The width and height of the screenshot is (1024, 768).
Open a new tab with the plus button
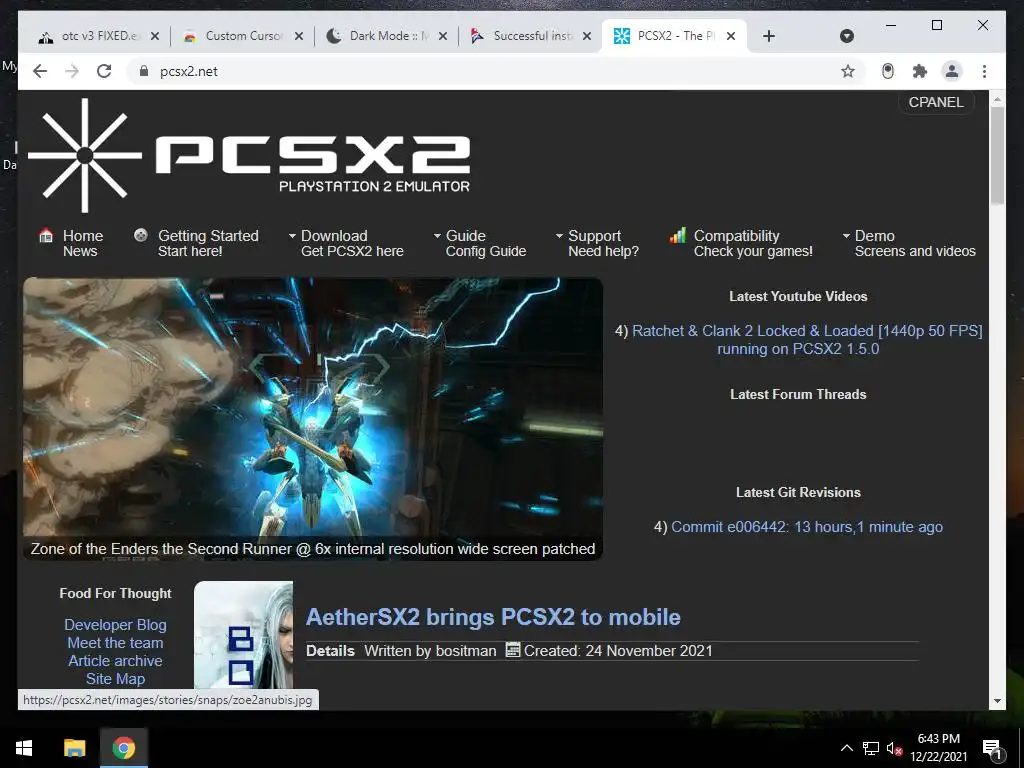pyautogui.click(x=769, y=36)
